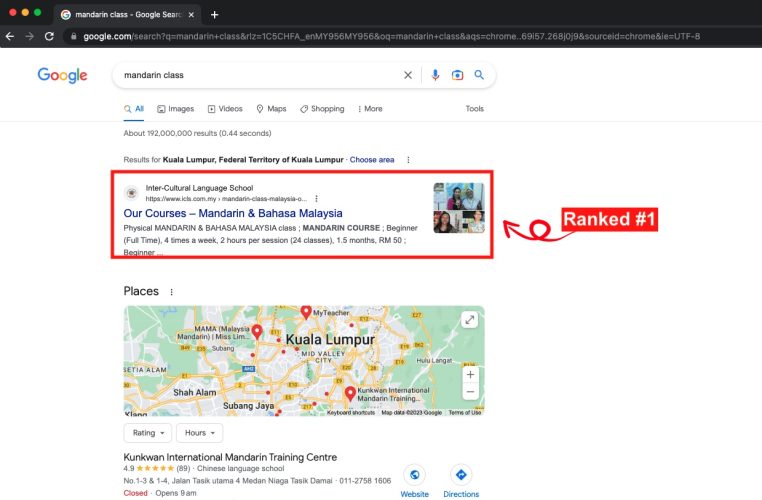
Task: Open a new browser tab
Action: click(214, 15)
